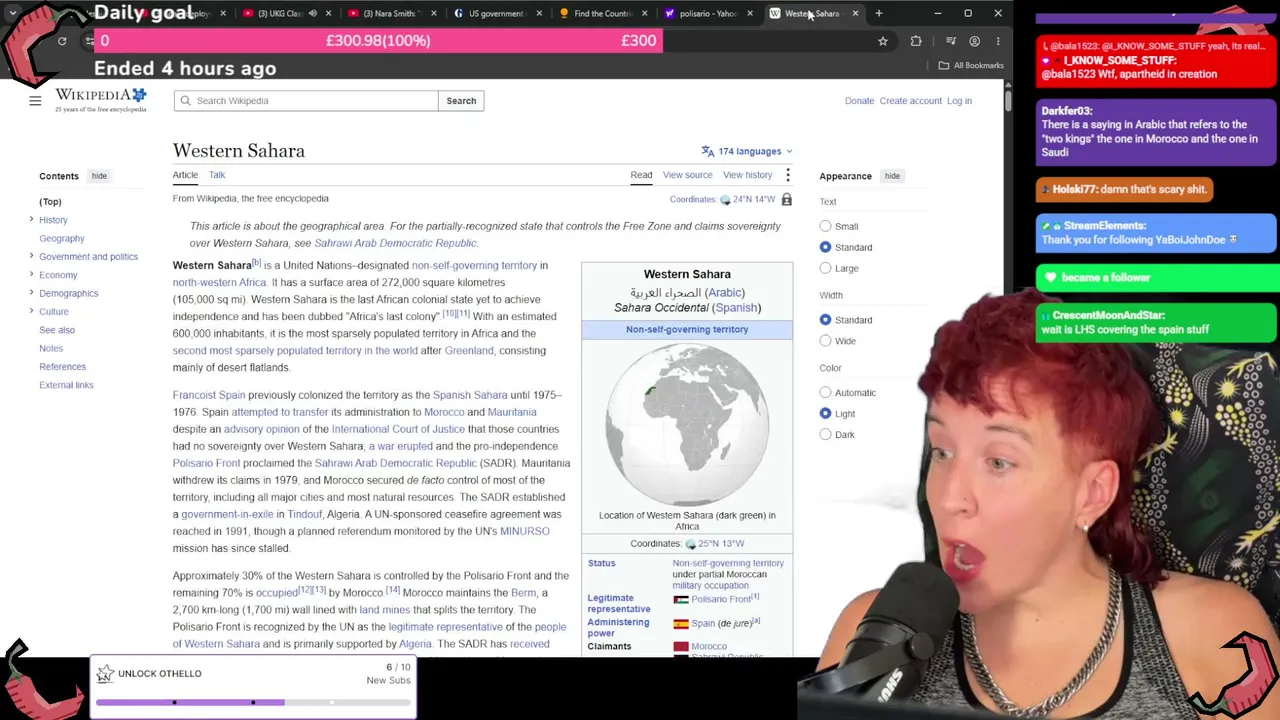
Task: Select Standard text size radio
Action: click(826, 247)
